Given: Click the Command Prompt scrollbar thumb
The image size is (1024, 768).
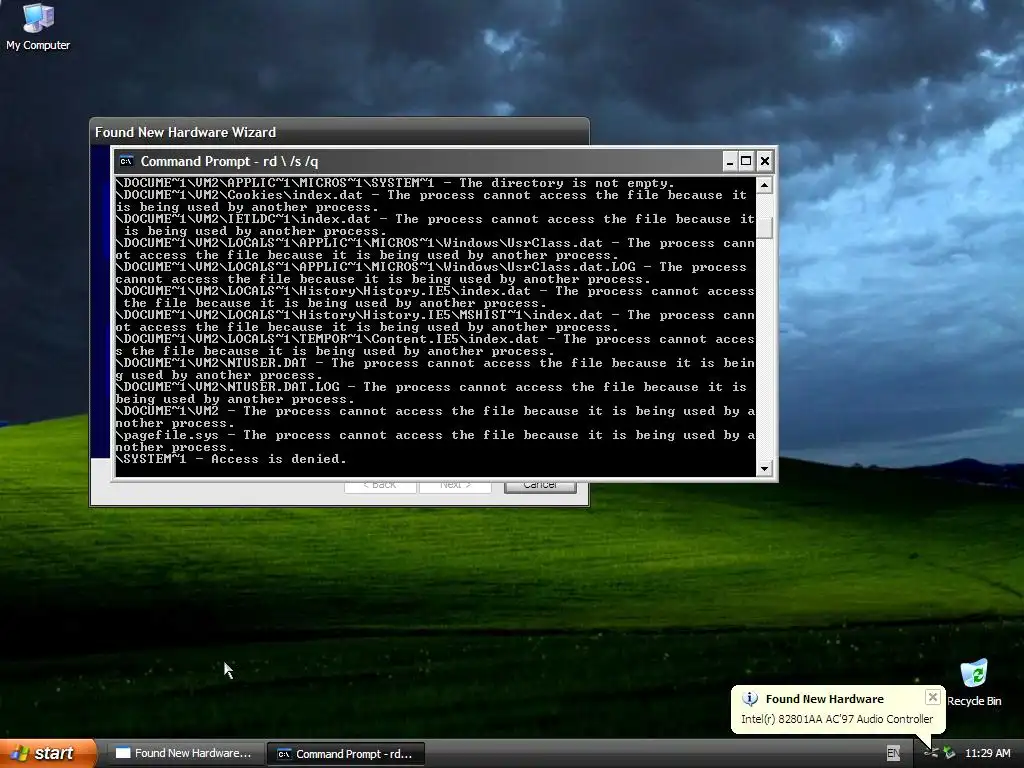Looking at the screenshot, I should tap(764, 227).
